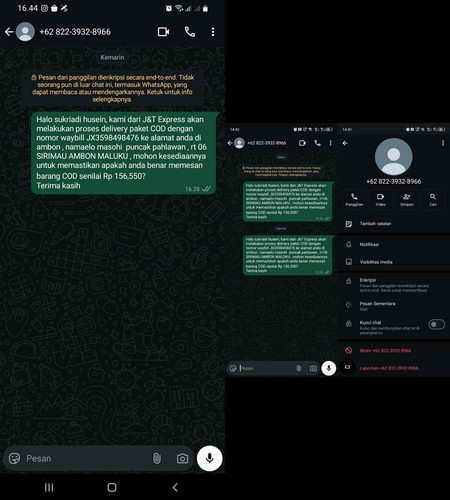Tap back arrow in large chat screen
The width and height of the screenshot is (450, 500).
9,32
